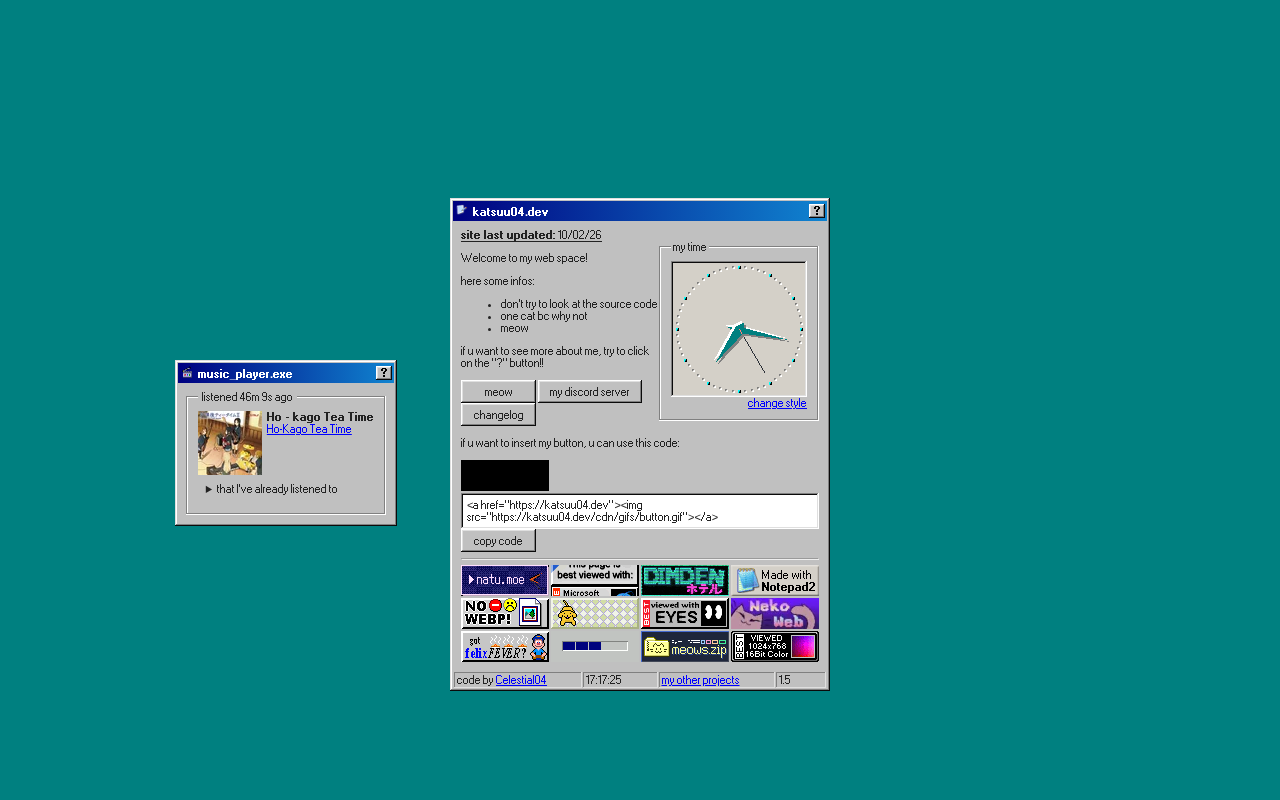
Task: Open the Celestial04 author link
Action: coord(521,680)
